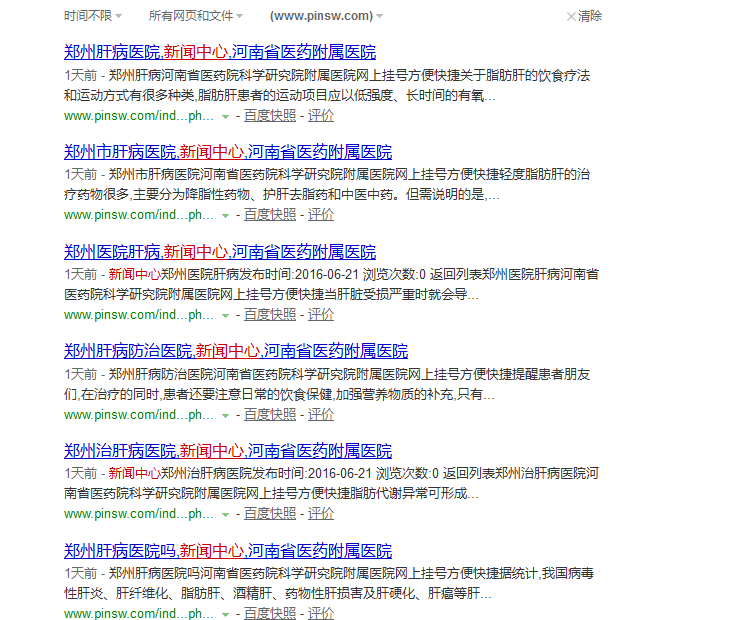Open result titled 郑州肝病医院吗,新闻中心
The height and width of the screenshot is (620, 753).
tap(228, 551)
